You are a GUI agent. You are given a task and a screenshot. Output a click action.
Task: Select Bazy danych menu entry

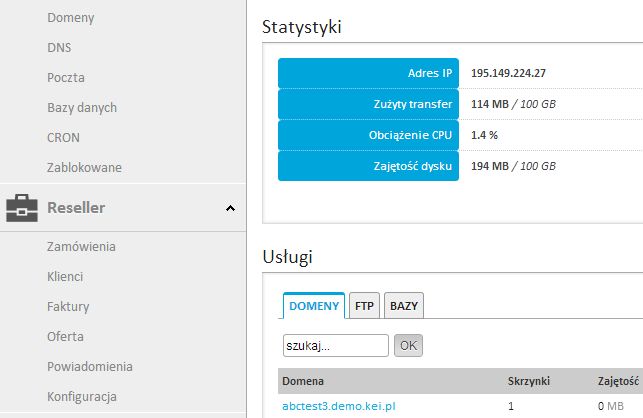click(x=82, y=107)
